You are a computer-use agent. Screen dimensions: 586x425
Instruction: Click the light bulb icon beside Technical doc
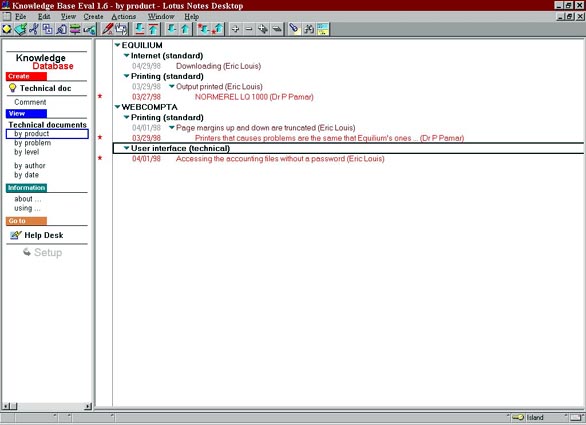point(12,88)
